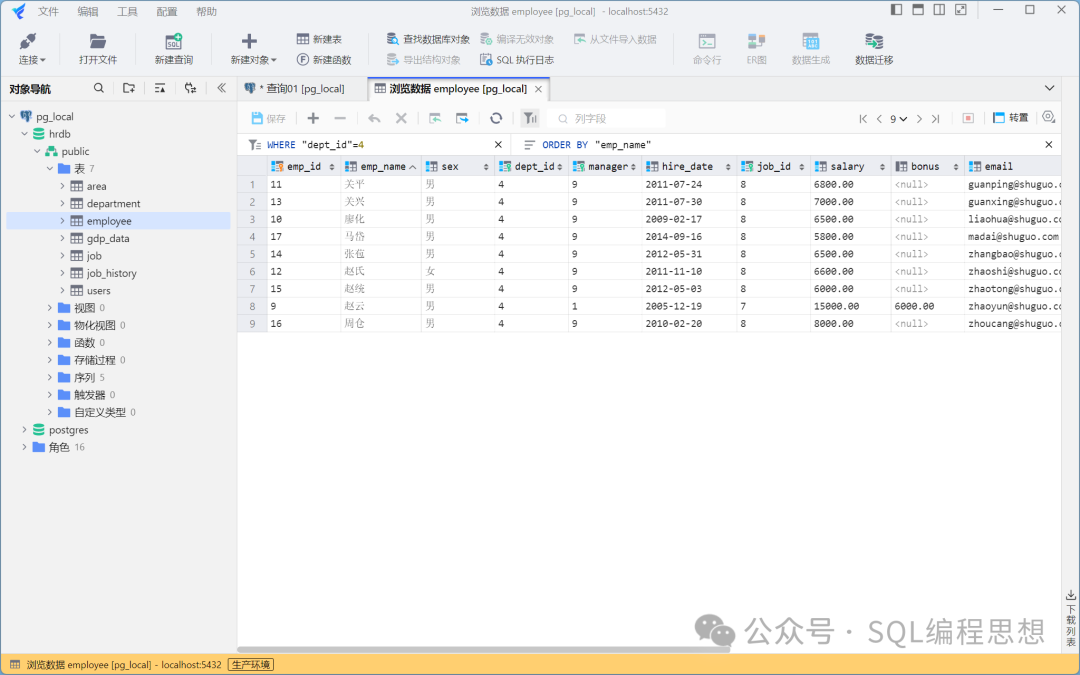Collapse the 表 folder in the tree
This screenshot has height=675, width=1080.
tap(50, 169)
